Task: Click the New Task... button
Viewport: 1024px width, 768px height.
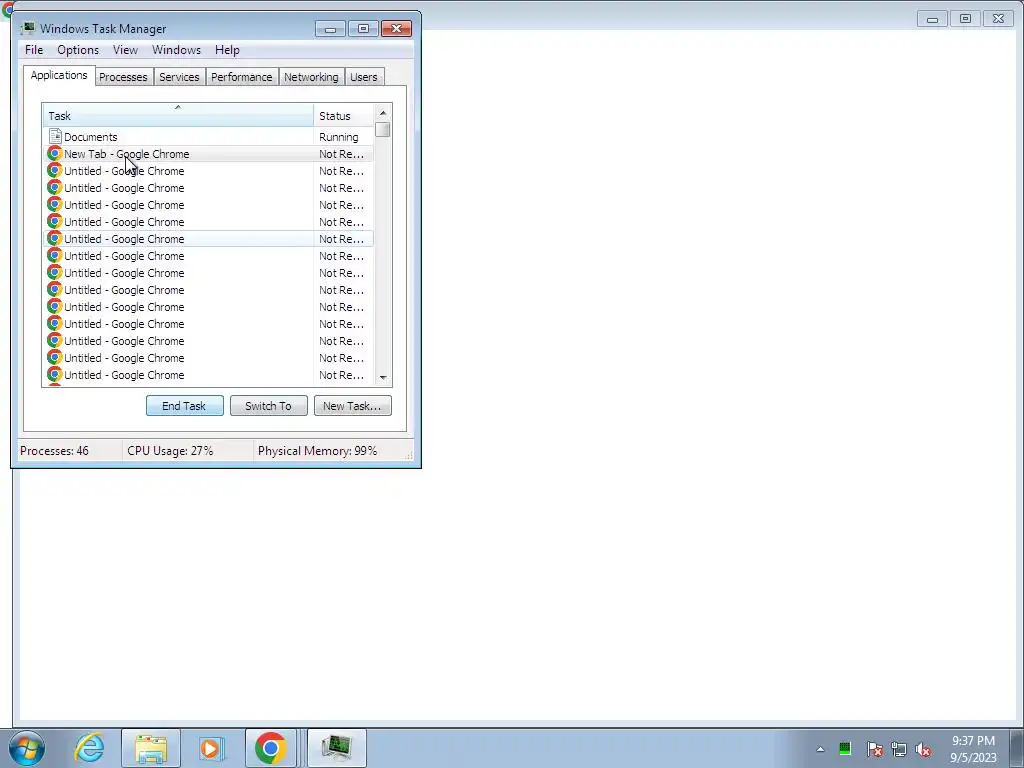Action: pos(353,406)
